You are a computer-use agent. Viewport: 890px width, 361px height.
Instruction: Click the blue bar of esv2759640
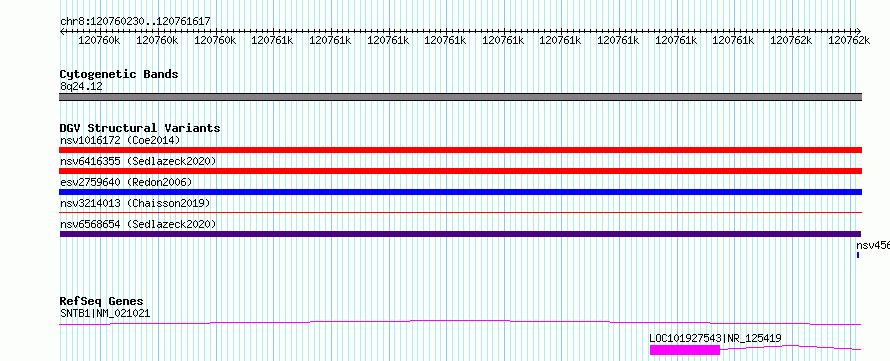pyautogui.click(x=460, y=192)
